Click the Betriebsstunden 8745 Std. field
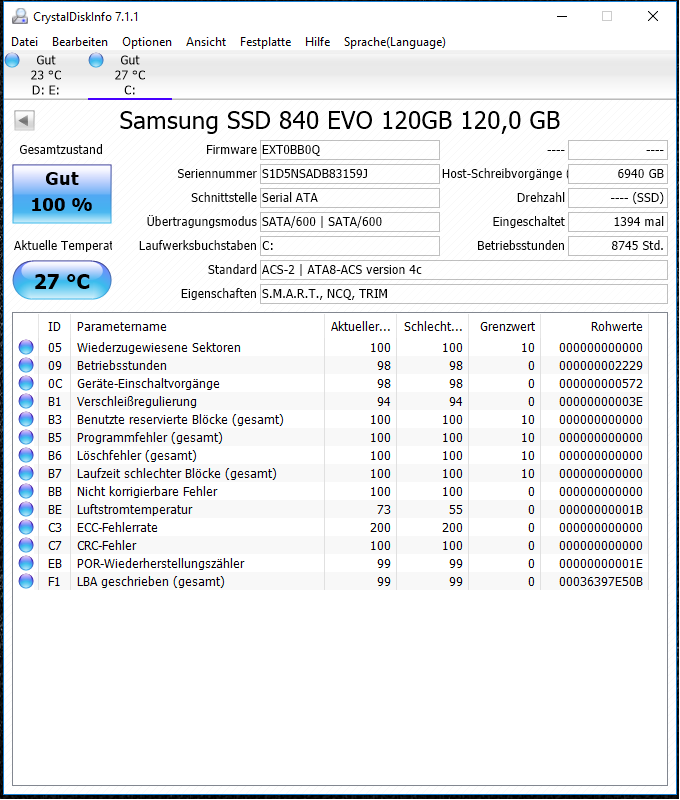This screenshot has width=680, height=800. pyautogui.click(x=618, y=246)
